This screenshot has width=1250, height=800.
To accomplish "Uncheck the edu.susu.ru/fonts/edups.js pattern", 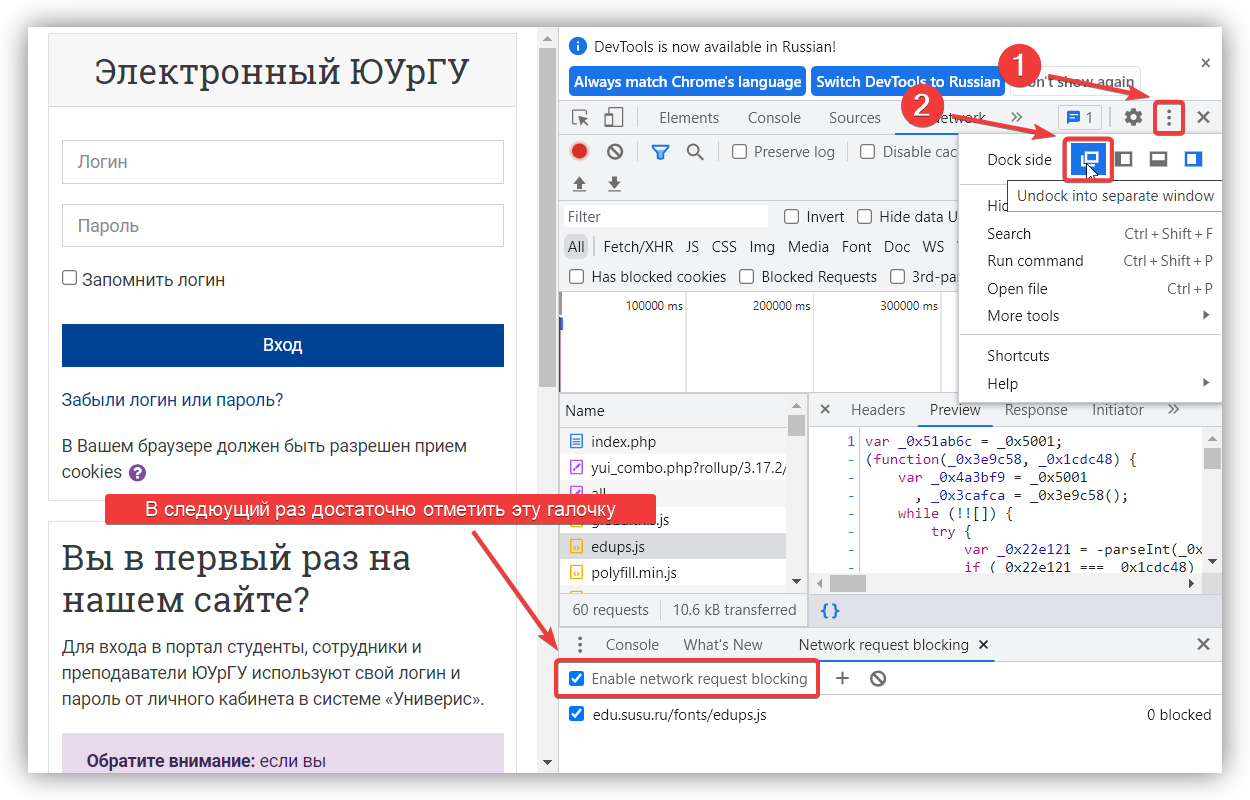I will tap(577, 714).
